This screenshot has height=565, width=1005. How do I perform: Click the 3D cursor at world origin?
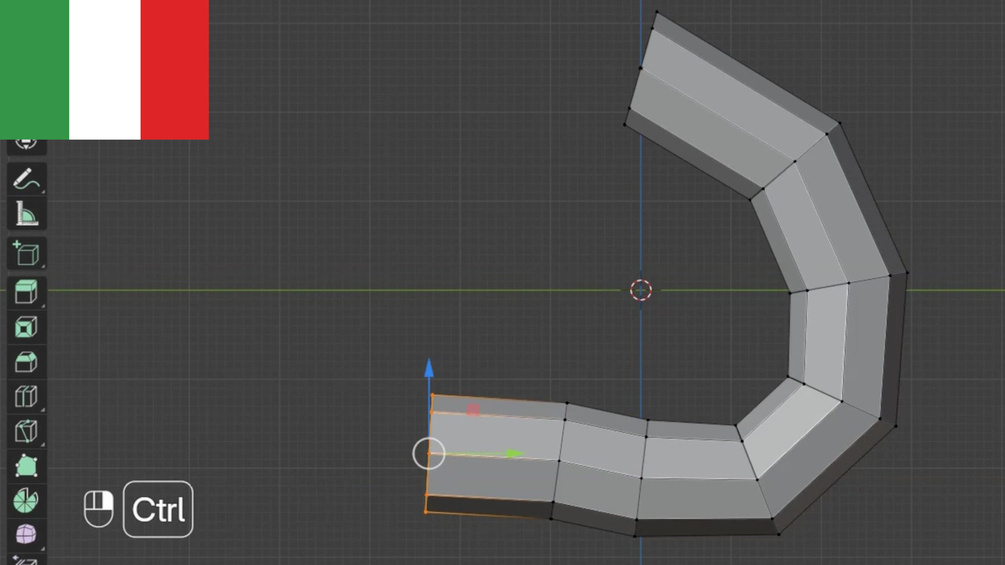(x=641, y=290)
